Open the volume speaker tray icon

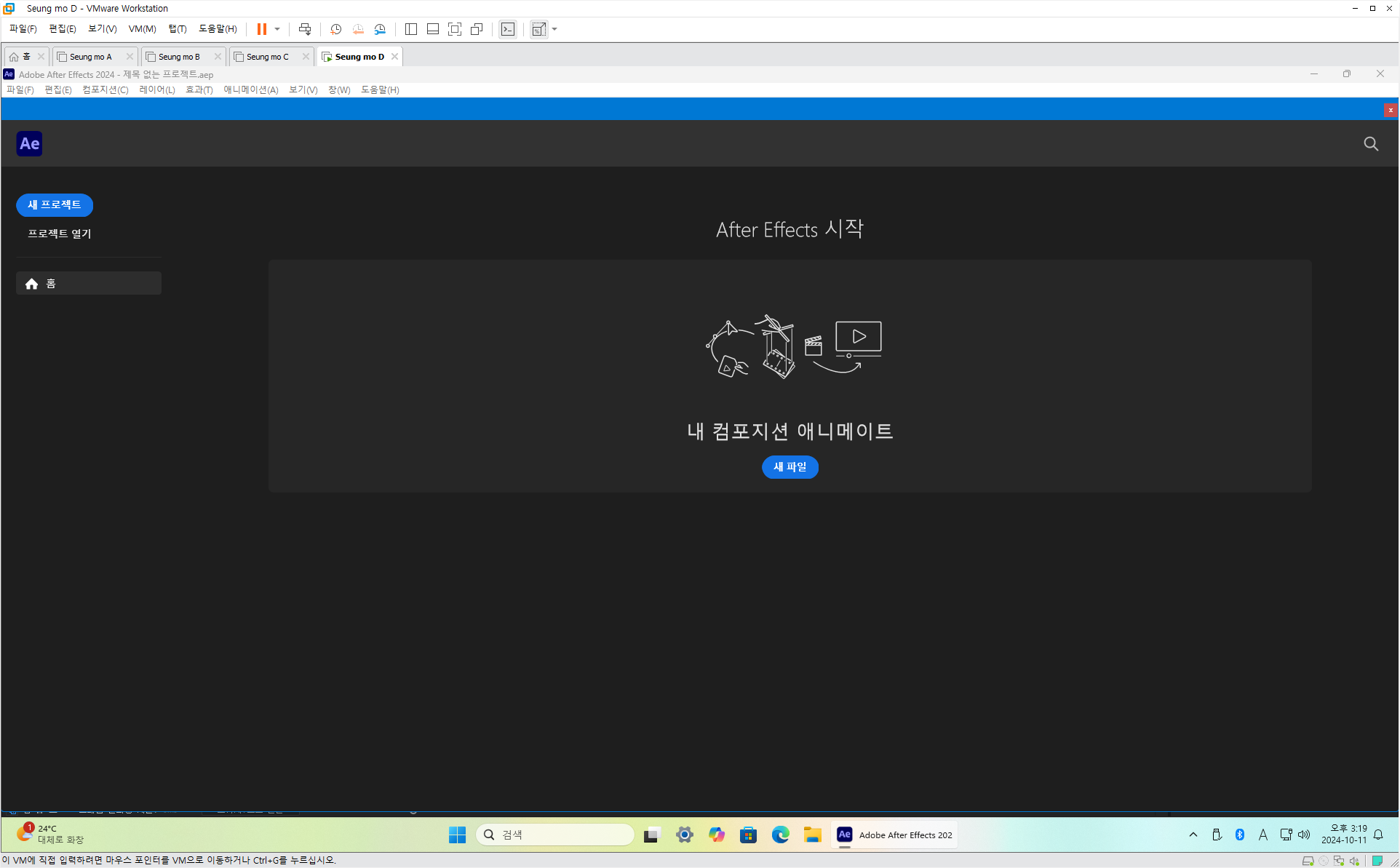(x=1304, y=835)
